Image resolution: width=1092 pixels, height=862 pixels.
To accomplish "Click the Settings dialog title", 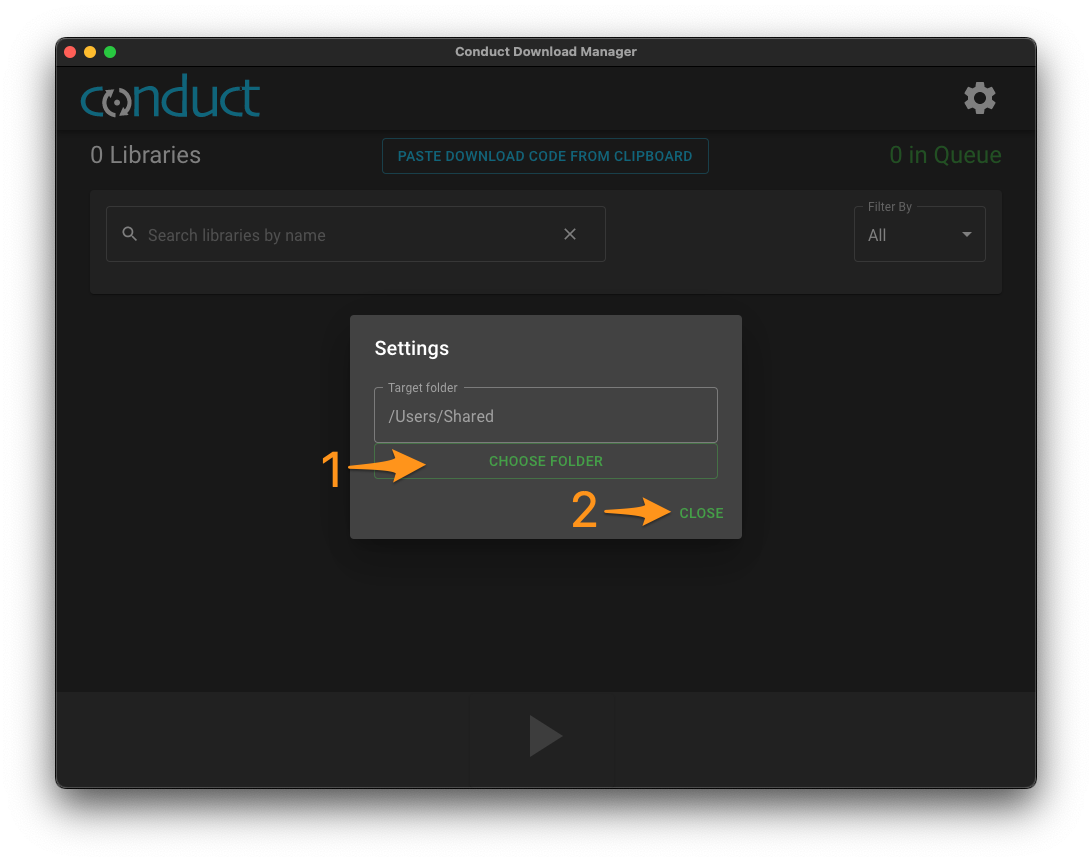I will click(x=412, y=348).
